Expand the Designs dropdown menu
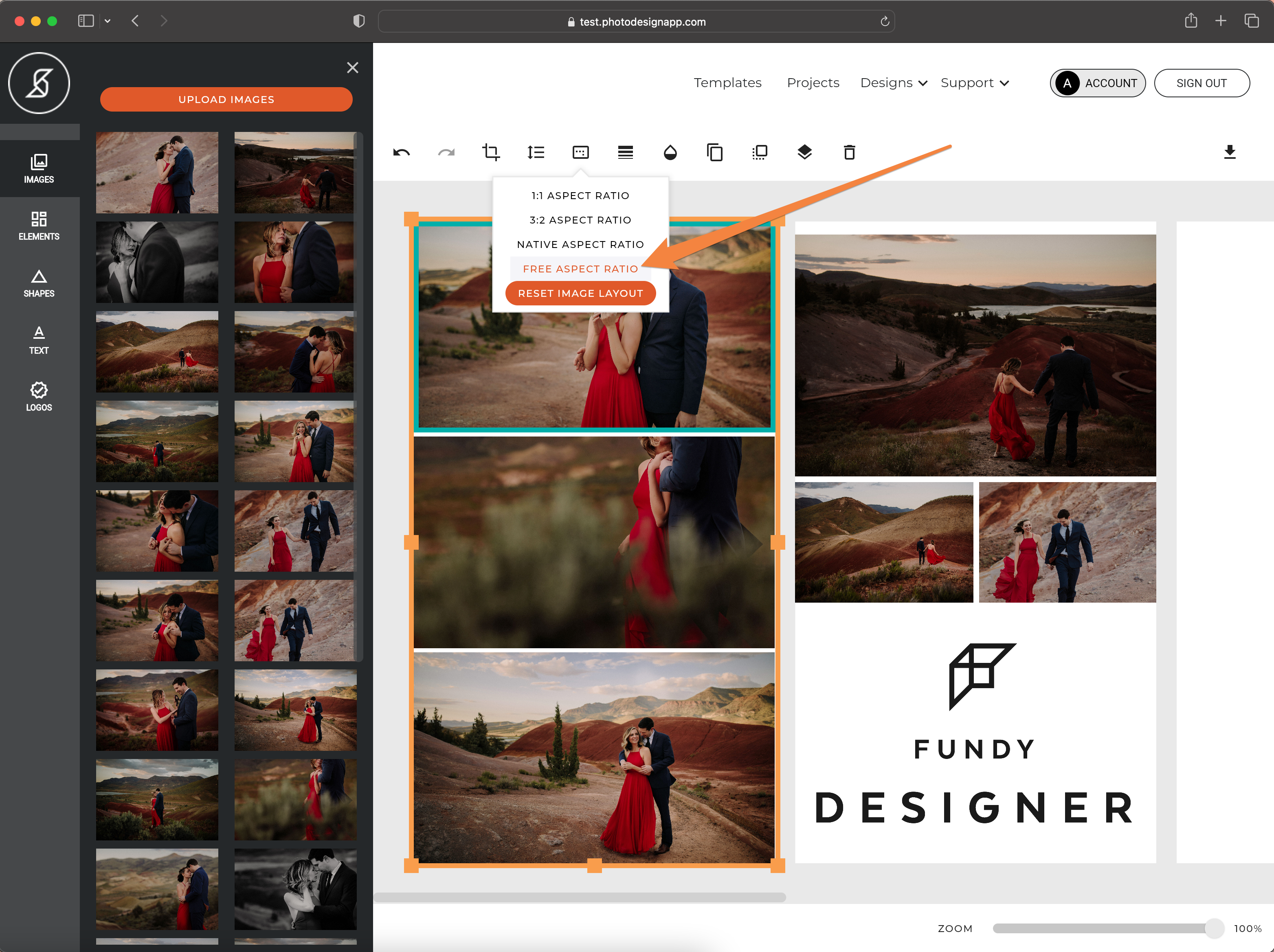 click(x=893, y=83)
